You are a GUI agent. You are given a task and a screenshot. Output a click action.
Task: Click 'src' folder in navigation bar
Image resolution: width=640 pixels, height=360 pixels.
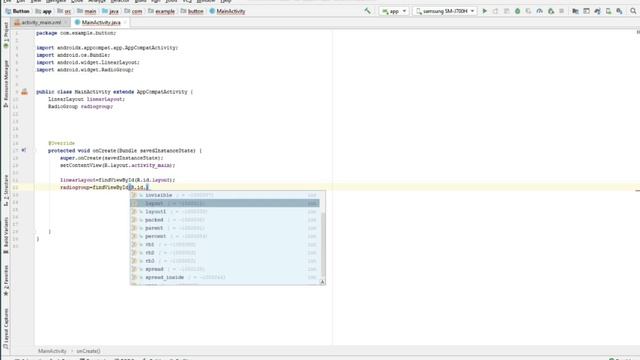(x=64, y=11)
